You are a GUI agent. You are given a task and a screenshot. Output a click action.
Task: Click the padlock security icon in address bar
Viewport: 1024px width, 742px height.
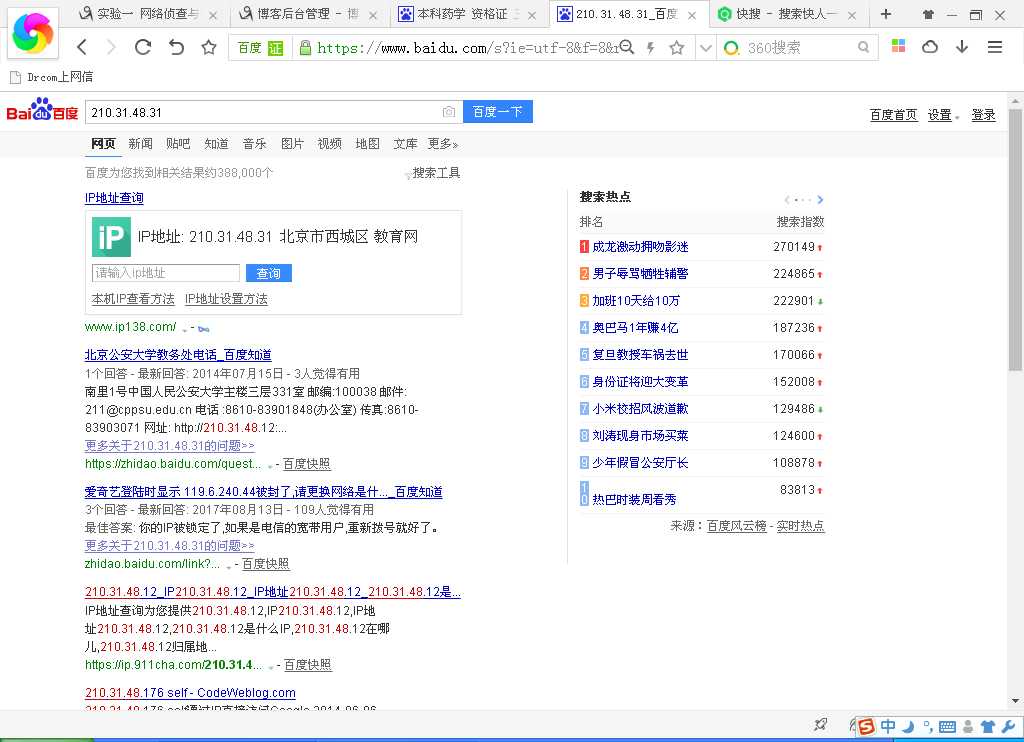[x=304, y=47]
